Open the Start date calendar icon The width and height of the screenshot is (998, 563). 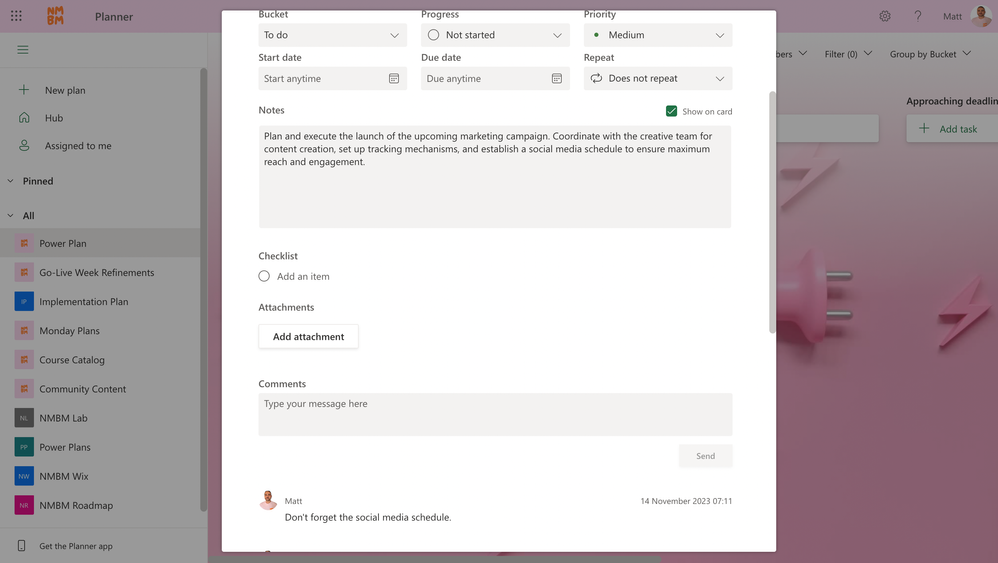tap(394, 78)
